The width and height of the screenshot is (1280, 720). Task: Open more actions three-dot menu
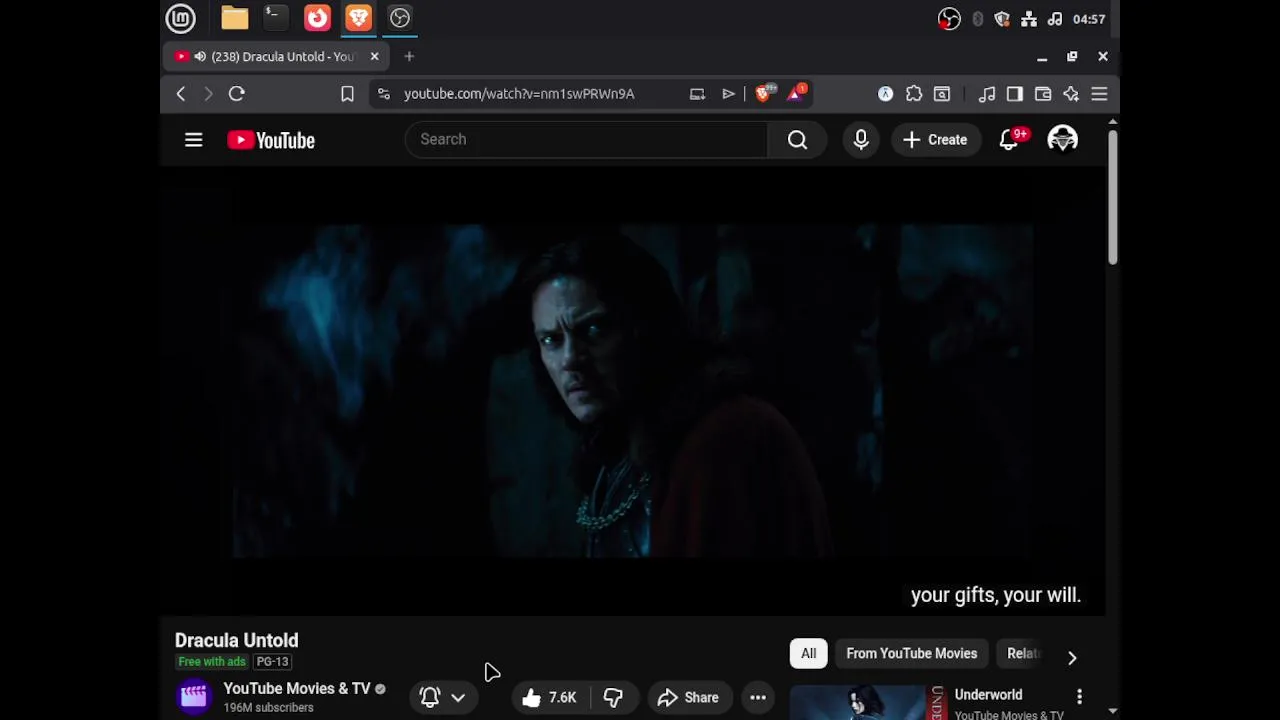tap(758, 698)
